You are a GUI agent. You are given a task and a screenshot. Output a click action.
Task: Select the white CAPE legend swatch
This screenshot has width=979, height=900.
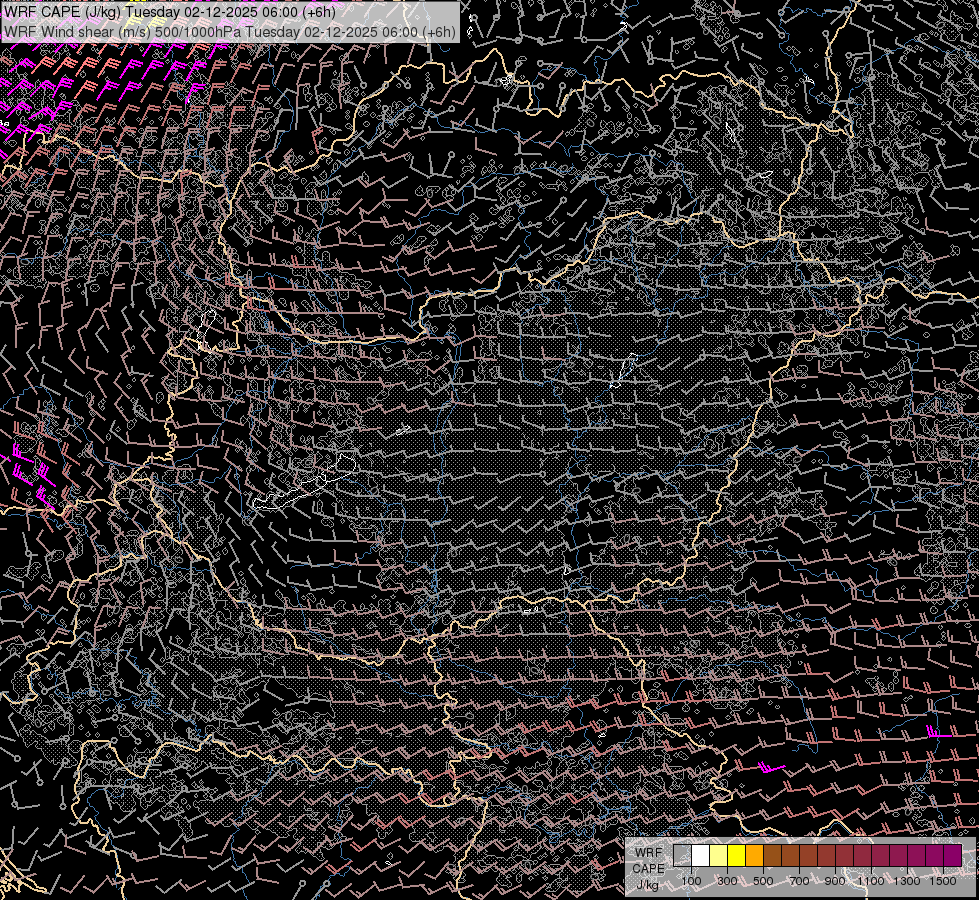tap(700, 855)
